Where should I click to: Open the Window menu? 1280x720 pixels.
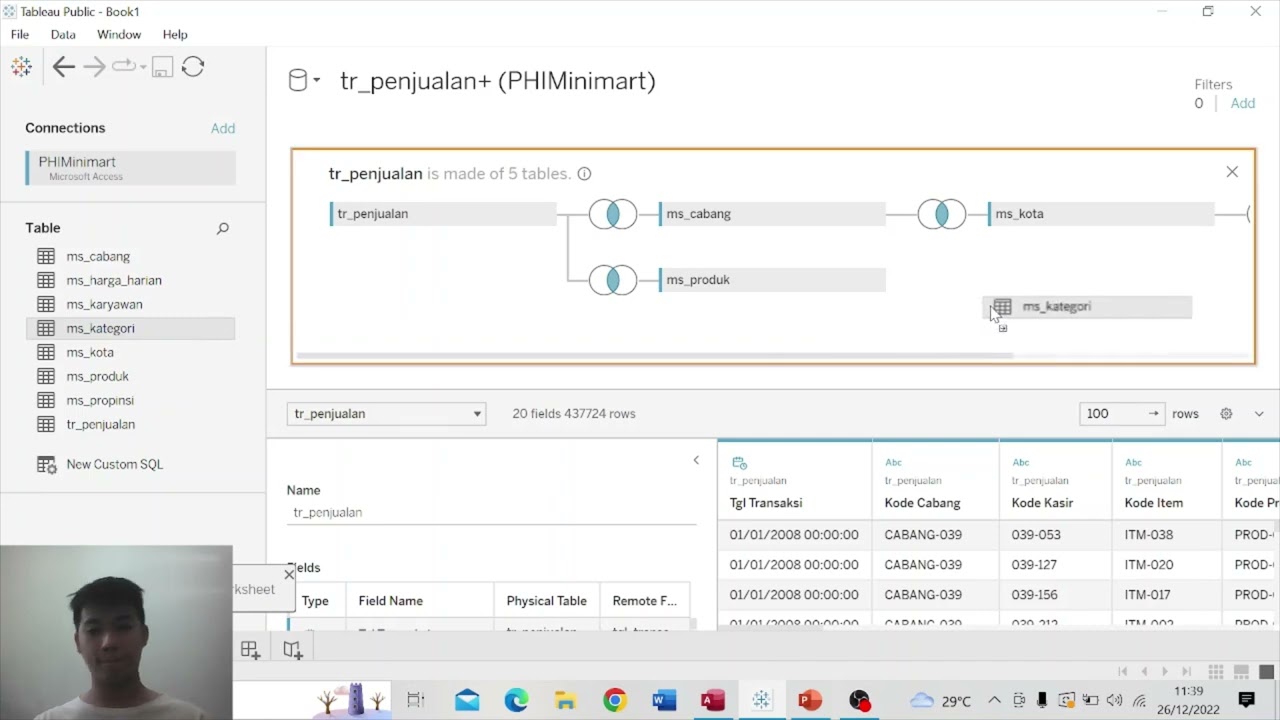coord(119,34)
